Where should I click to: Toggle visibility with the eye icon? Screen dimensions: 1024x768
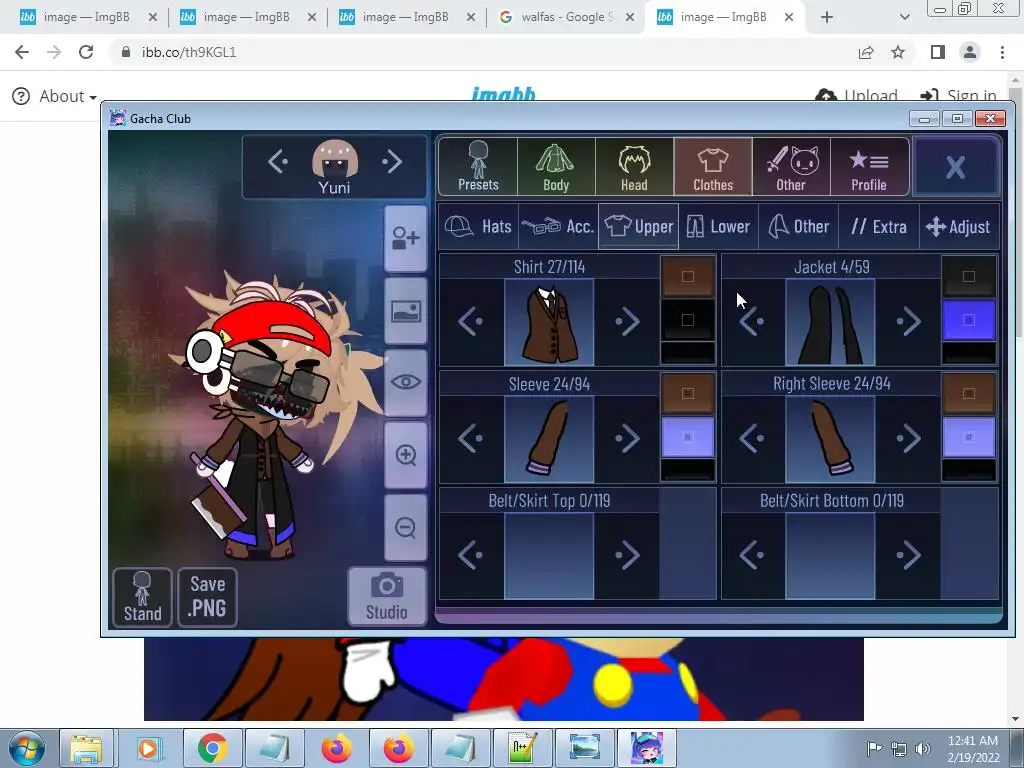[406, 383]
